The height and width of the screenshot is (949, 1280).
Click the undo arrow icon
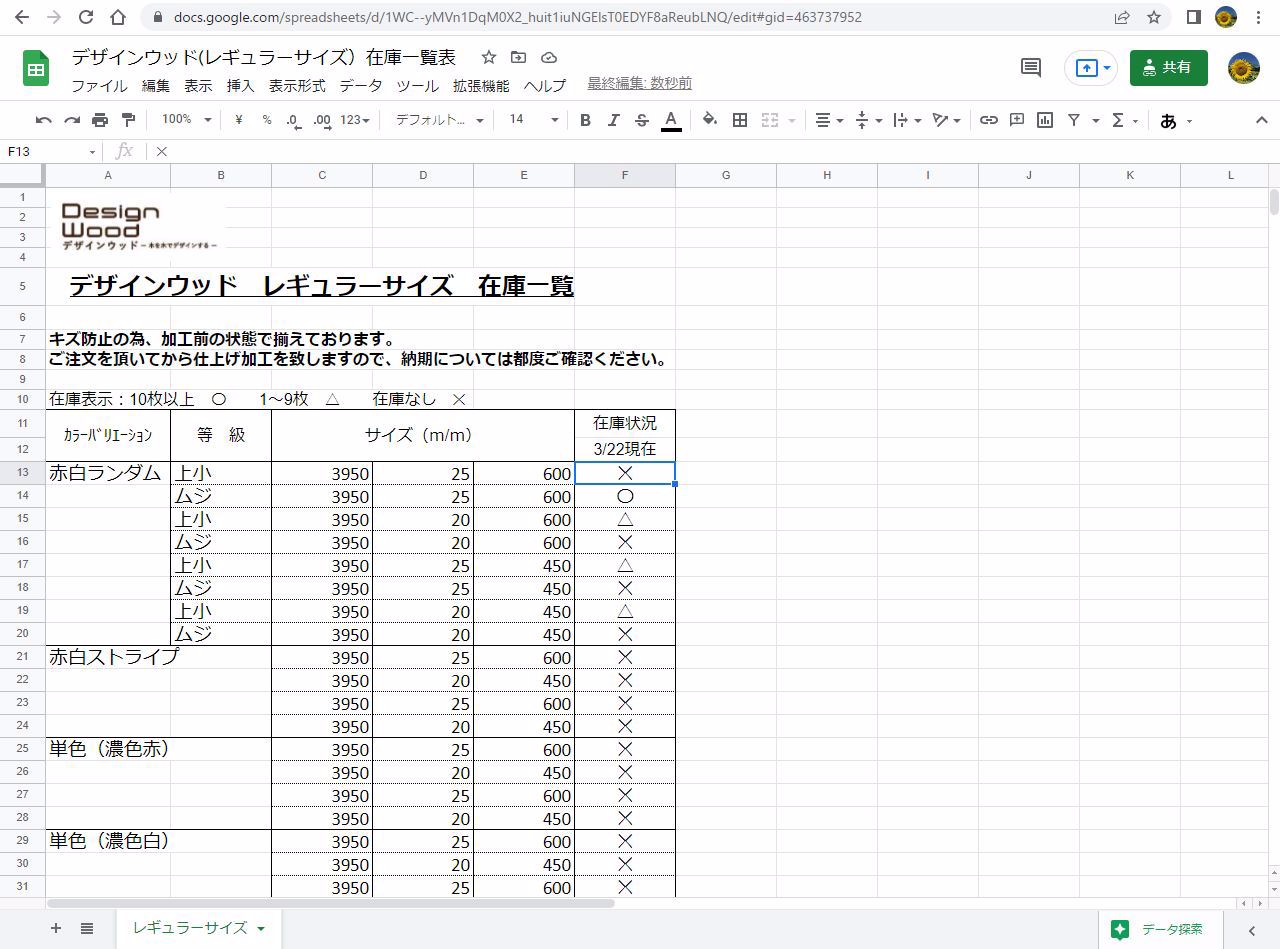click(x=43, y=120)
